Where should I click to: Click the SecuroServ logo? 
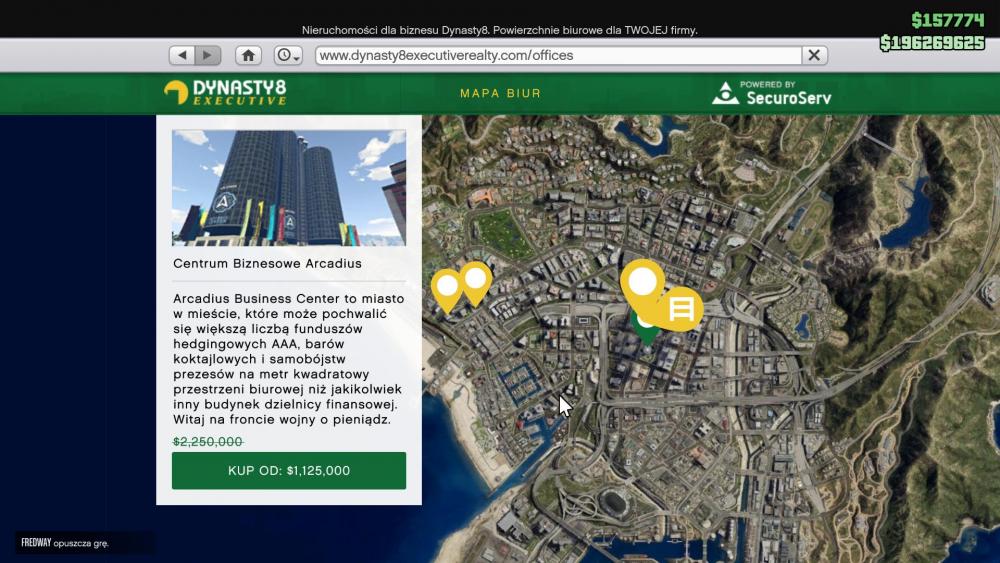point(772,93)
